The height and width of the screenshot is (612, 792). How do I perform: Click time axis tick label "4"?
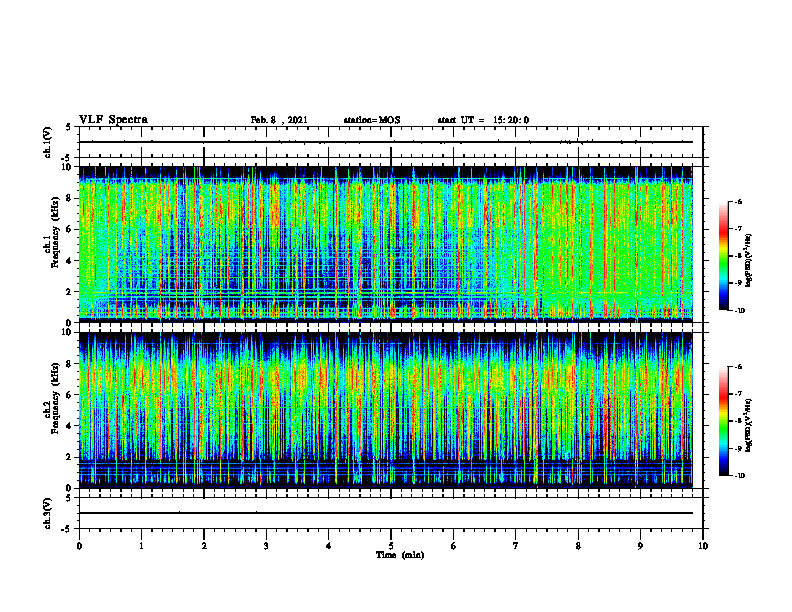pos(329,545)
